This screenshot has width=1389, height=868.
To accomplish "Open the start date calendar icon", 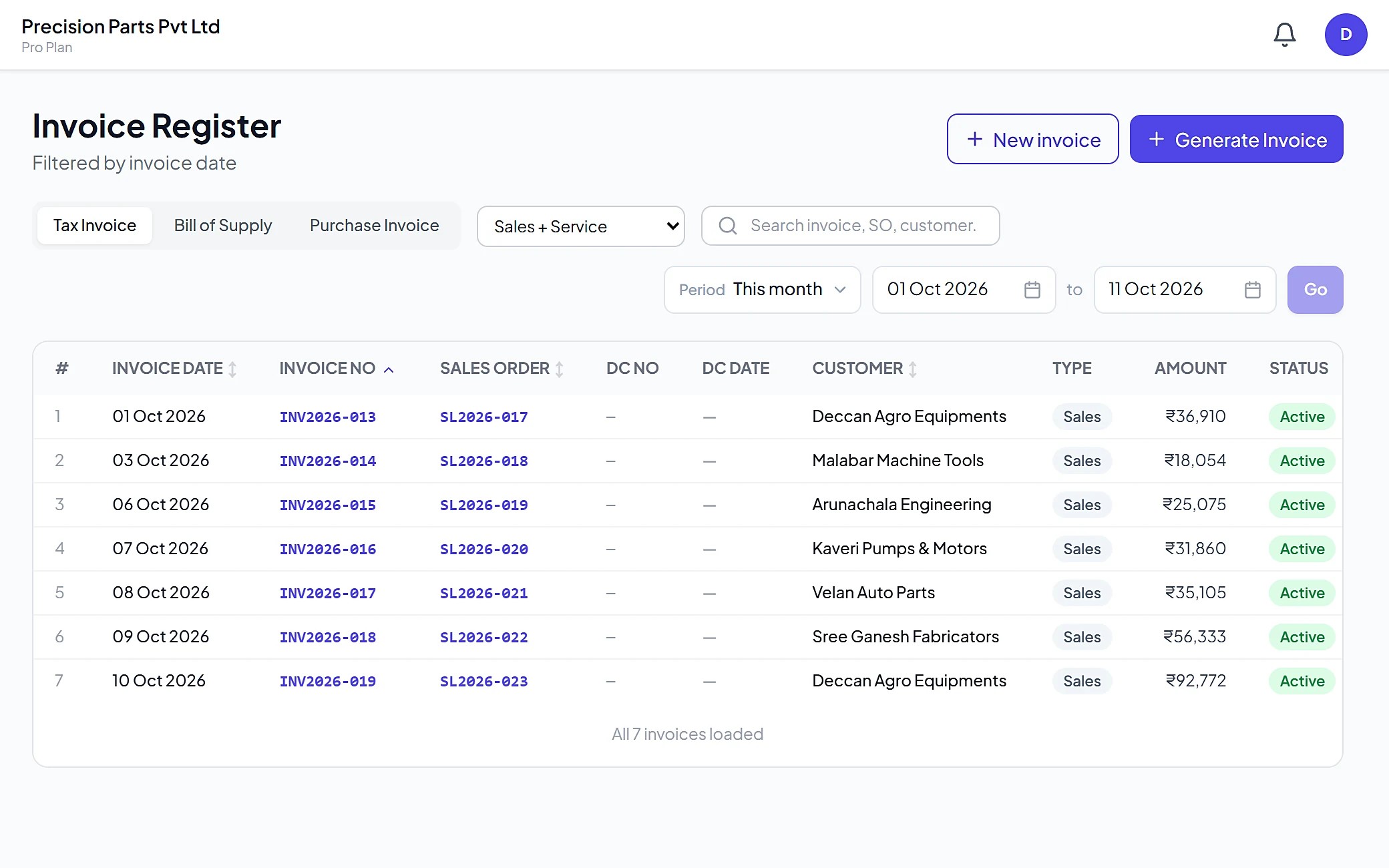I will tap(1032, 290).
